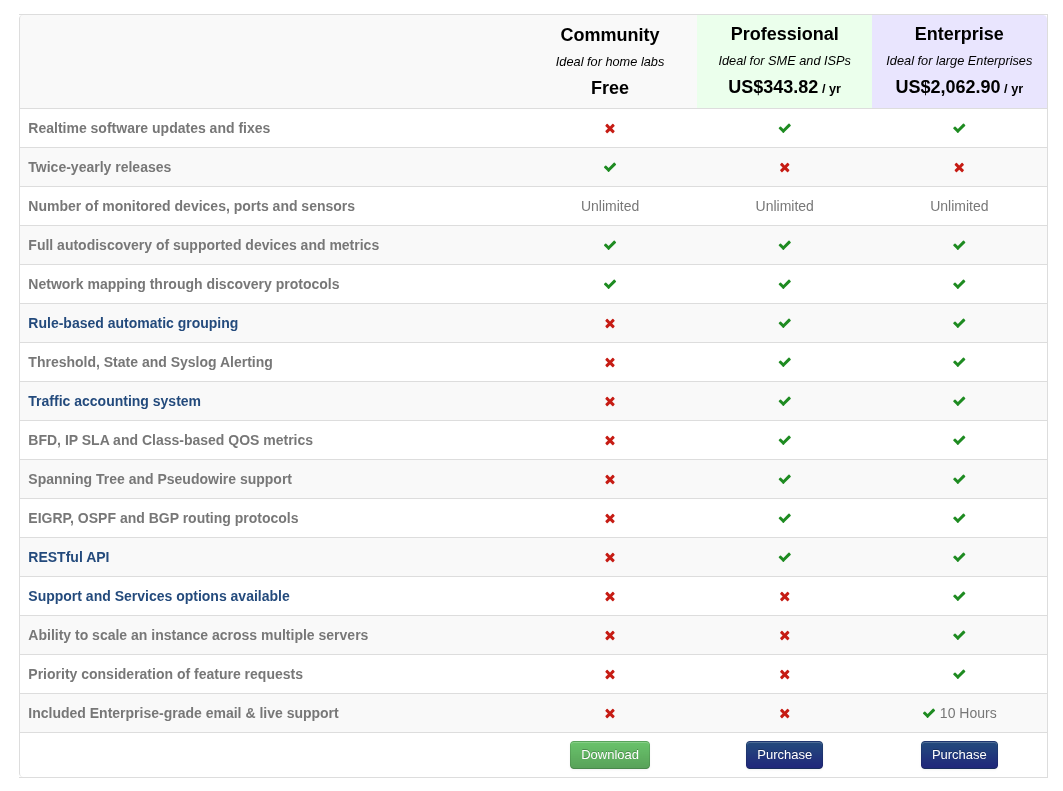The height and width of the screenshot is (791, 1063).
Task: Click Professional red cross for Priority feature requests
Action: point(785,674)
